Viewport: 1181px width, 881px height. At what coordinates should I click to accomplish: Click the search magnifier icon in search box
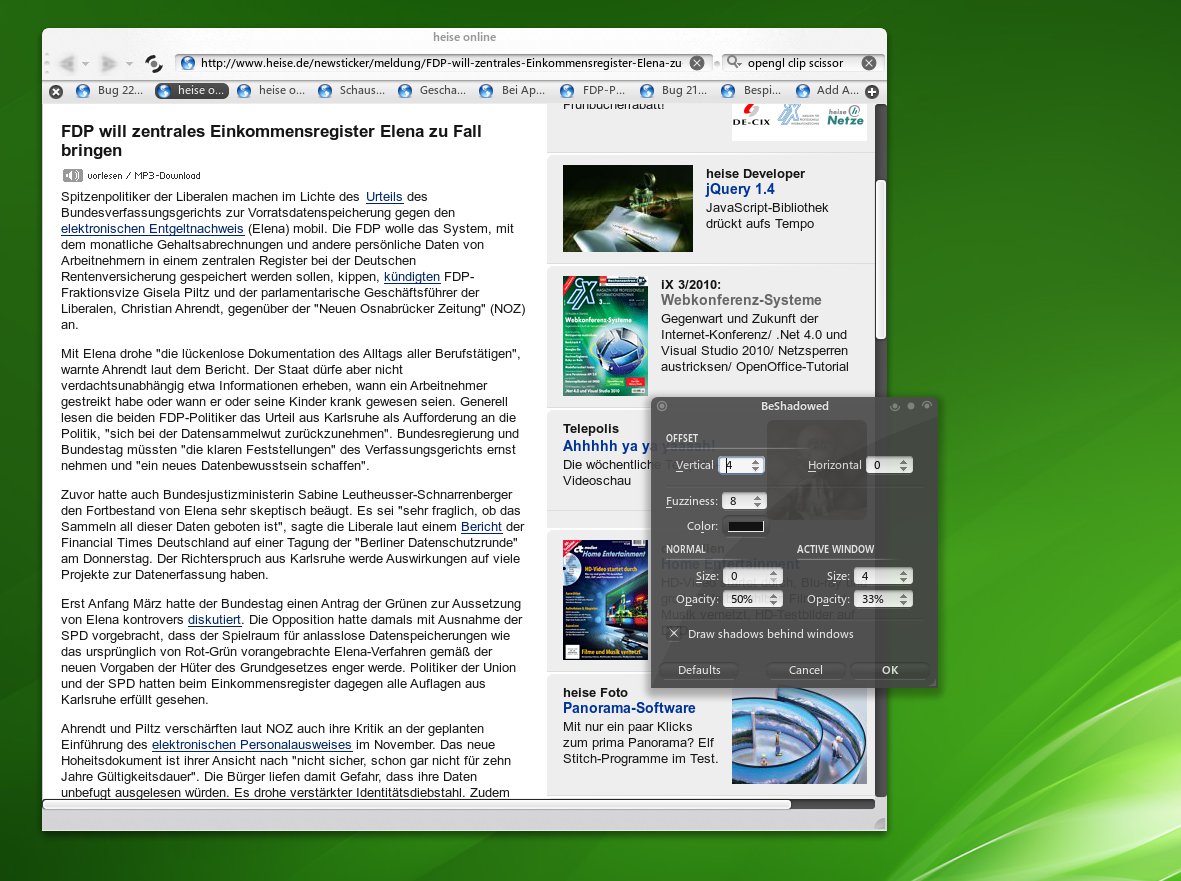pyautogui.click(x=733, y=62)
